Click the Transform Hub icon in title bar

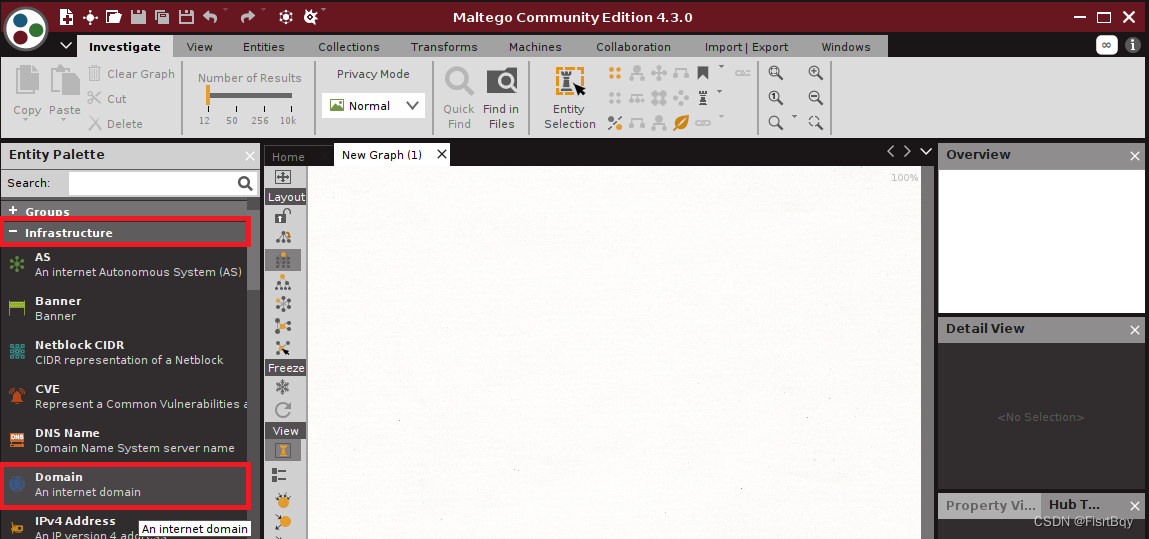pyautogui.click(x=286, y=17)
